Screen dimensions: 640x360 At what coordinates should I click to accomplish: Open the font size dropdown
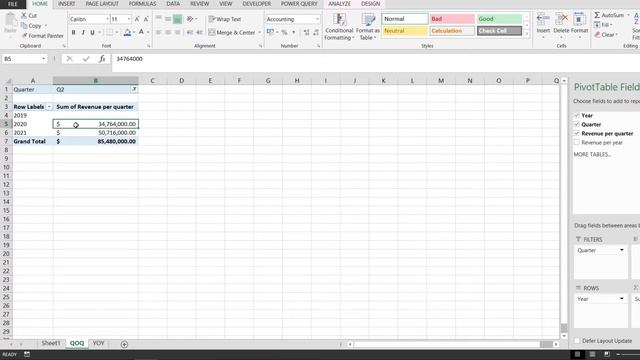point(129,19)
